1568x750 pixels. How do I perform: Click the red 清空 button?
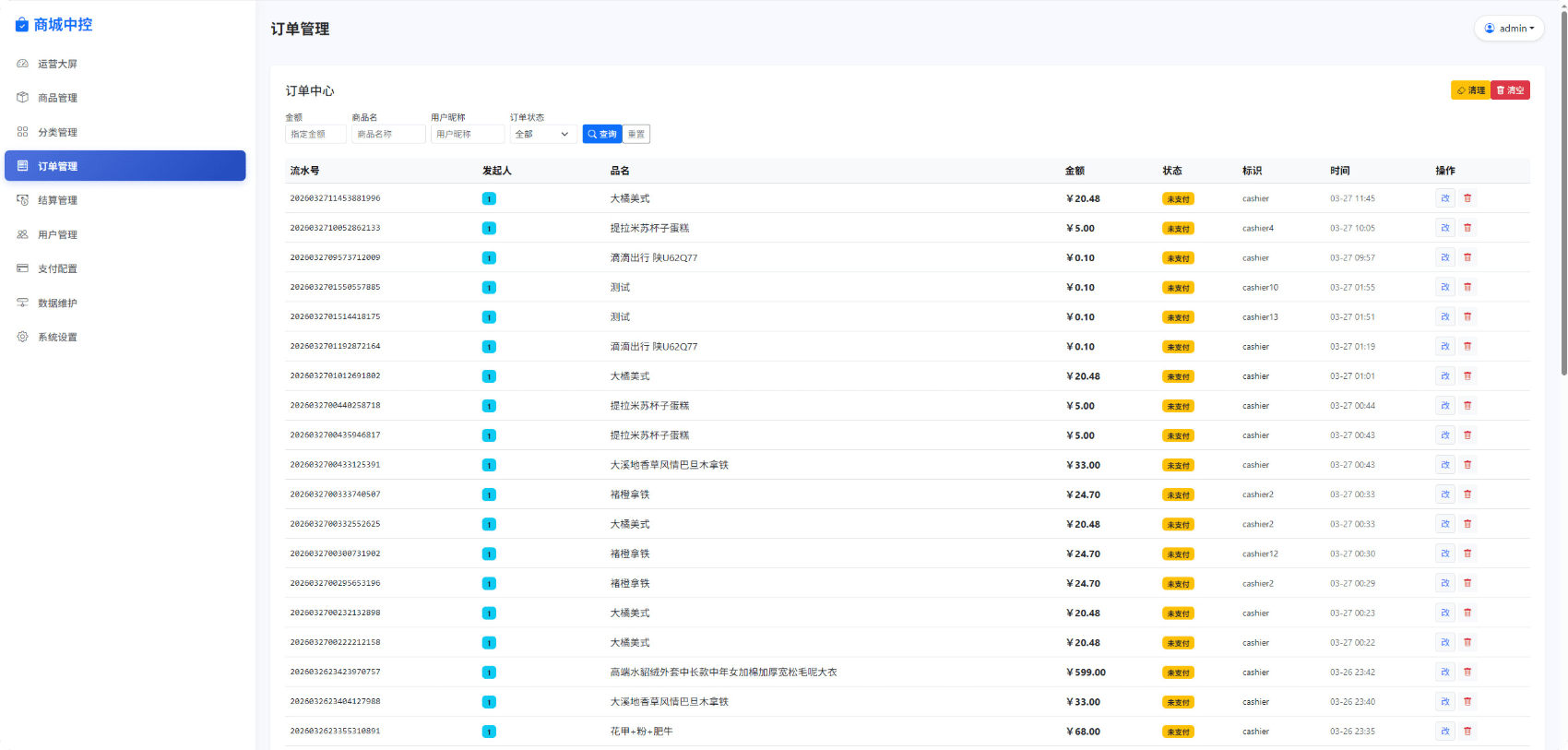(1511, 90)
